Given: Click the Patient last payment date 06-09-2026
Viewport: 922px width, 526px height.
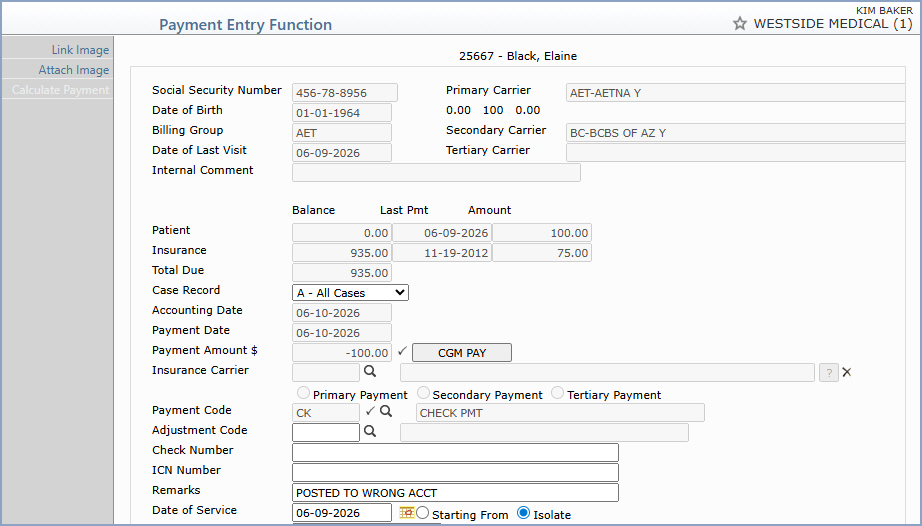Looking at the screenshot, I should [x=442, y=233].
